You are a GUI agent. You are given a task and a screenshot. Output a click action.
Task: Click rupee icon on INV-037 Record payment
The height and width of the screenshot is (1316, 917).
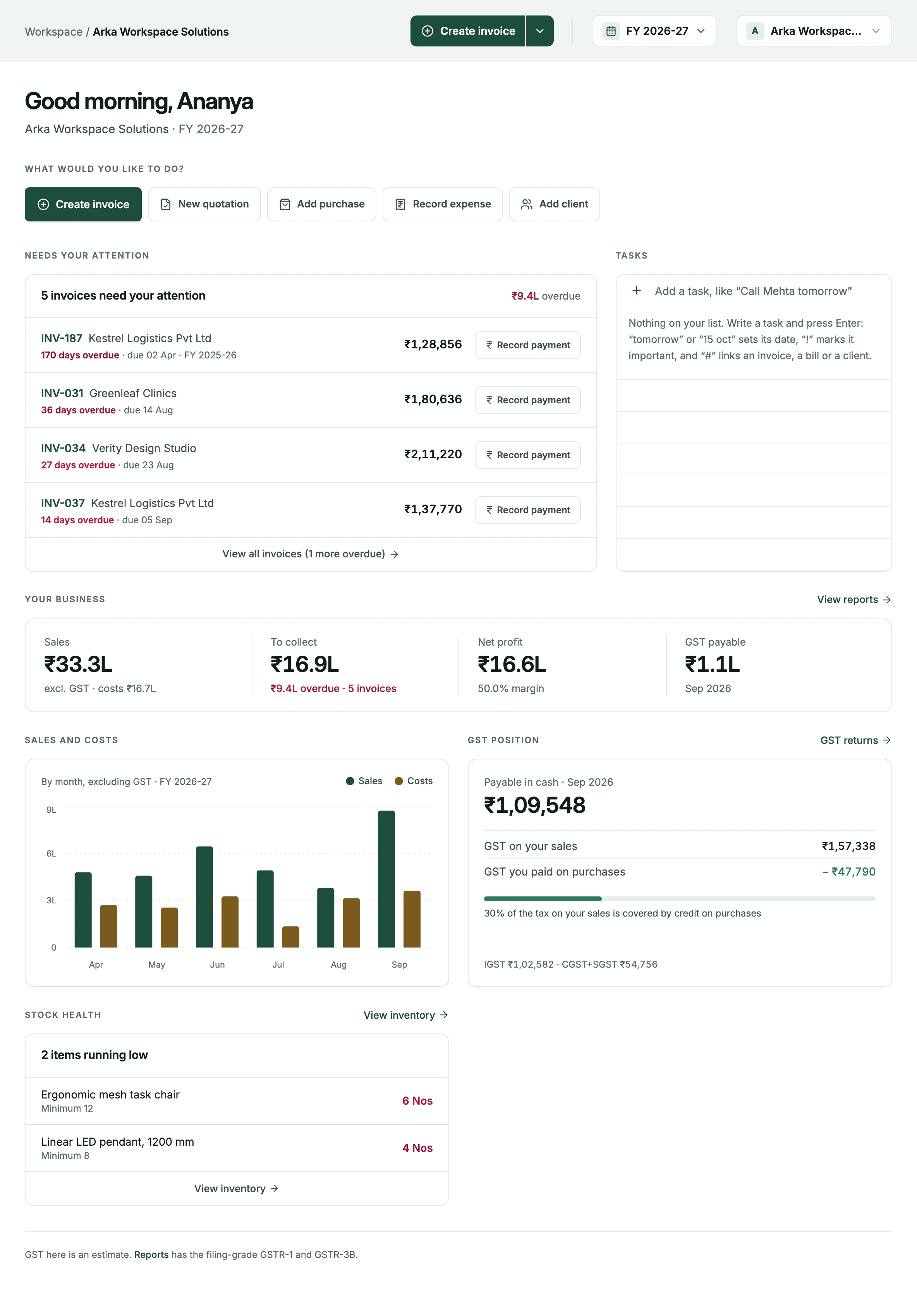(489, 510)
